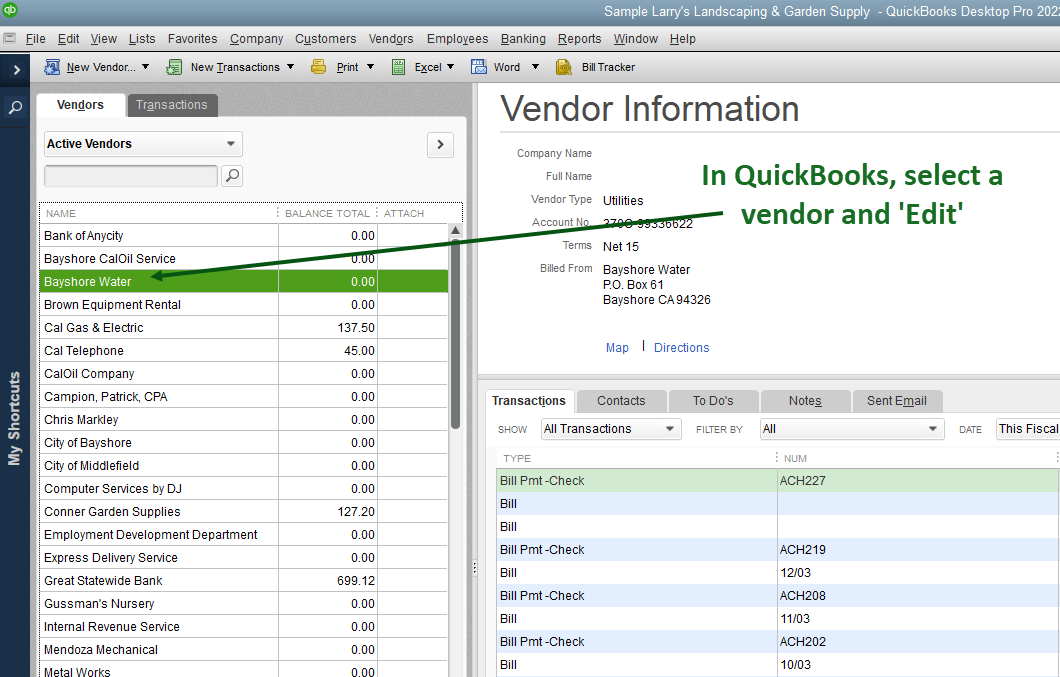The height and width of the screenshot is (677, 1060).
Task: Switch to the Notes tab
Action: pyautogui.click(x=805, y=401)
